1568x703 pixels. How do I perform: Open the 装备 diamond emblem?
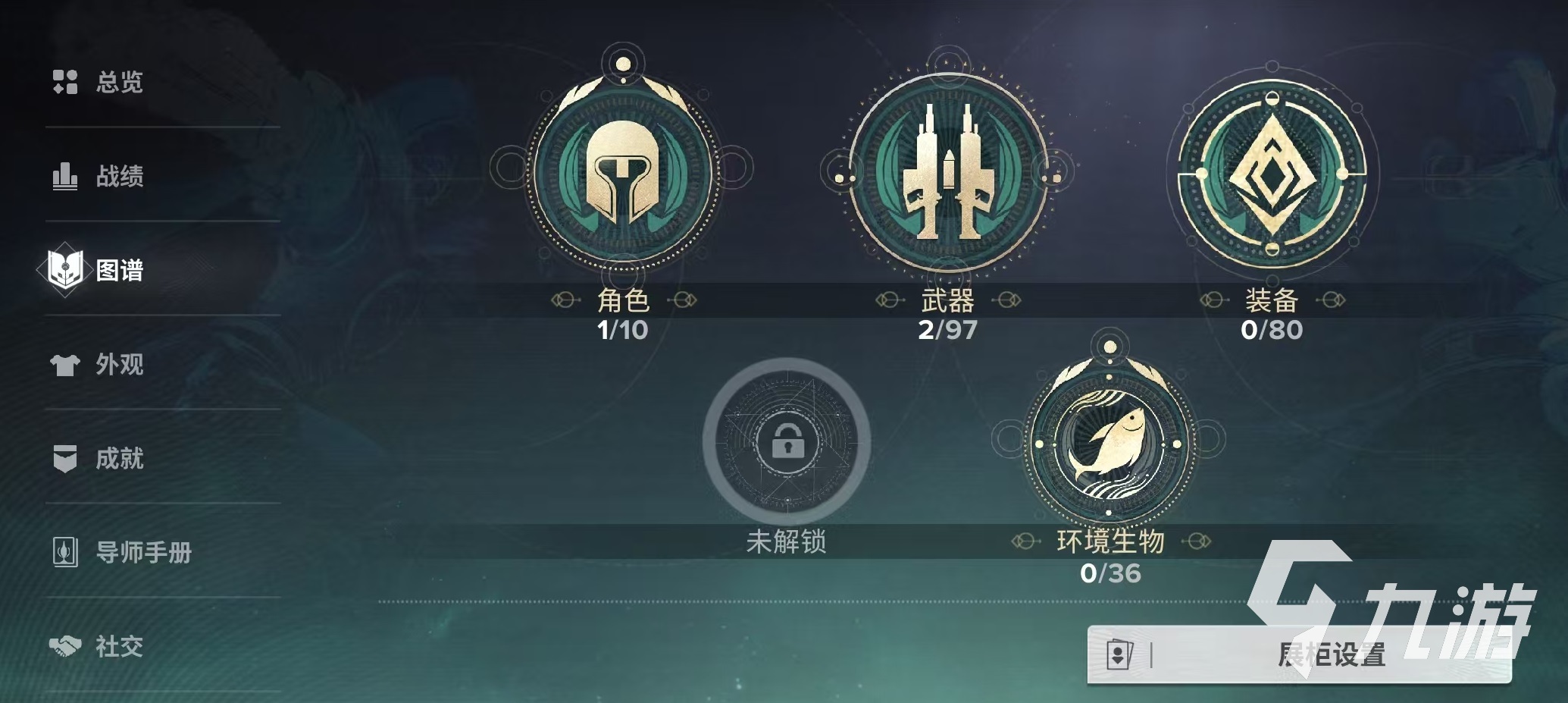coord(1272,174)
